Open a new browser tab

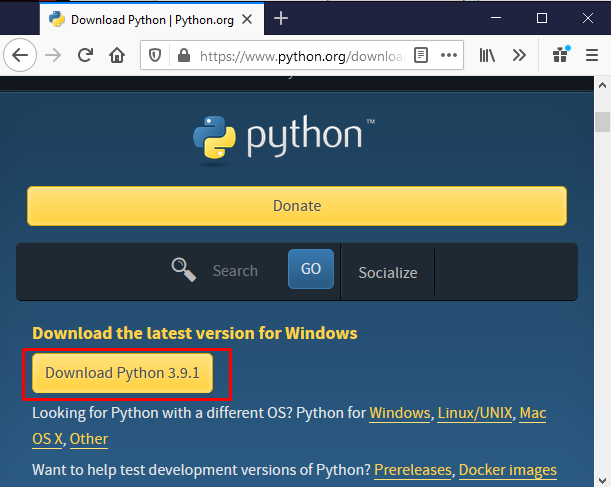click(x=281, y=18)
